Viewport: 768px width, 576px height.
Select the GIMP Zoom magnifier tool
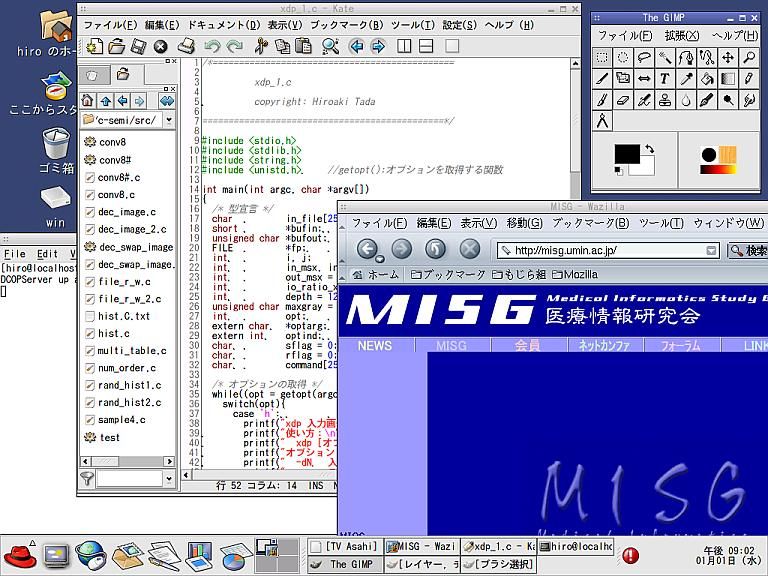pos(749,58)
